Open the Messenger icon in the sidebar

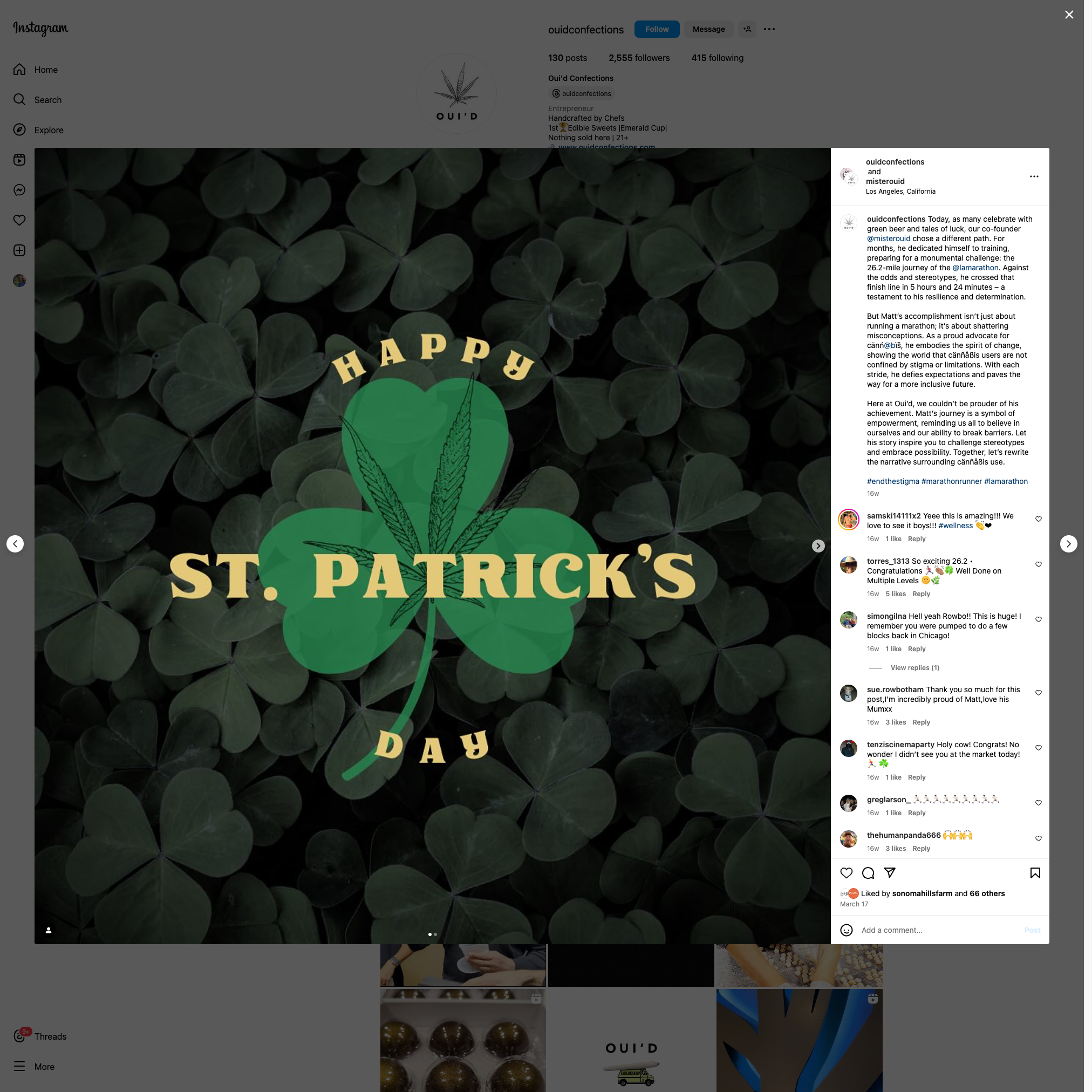pos(19,190)
